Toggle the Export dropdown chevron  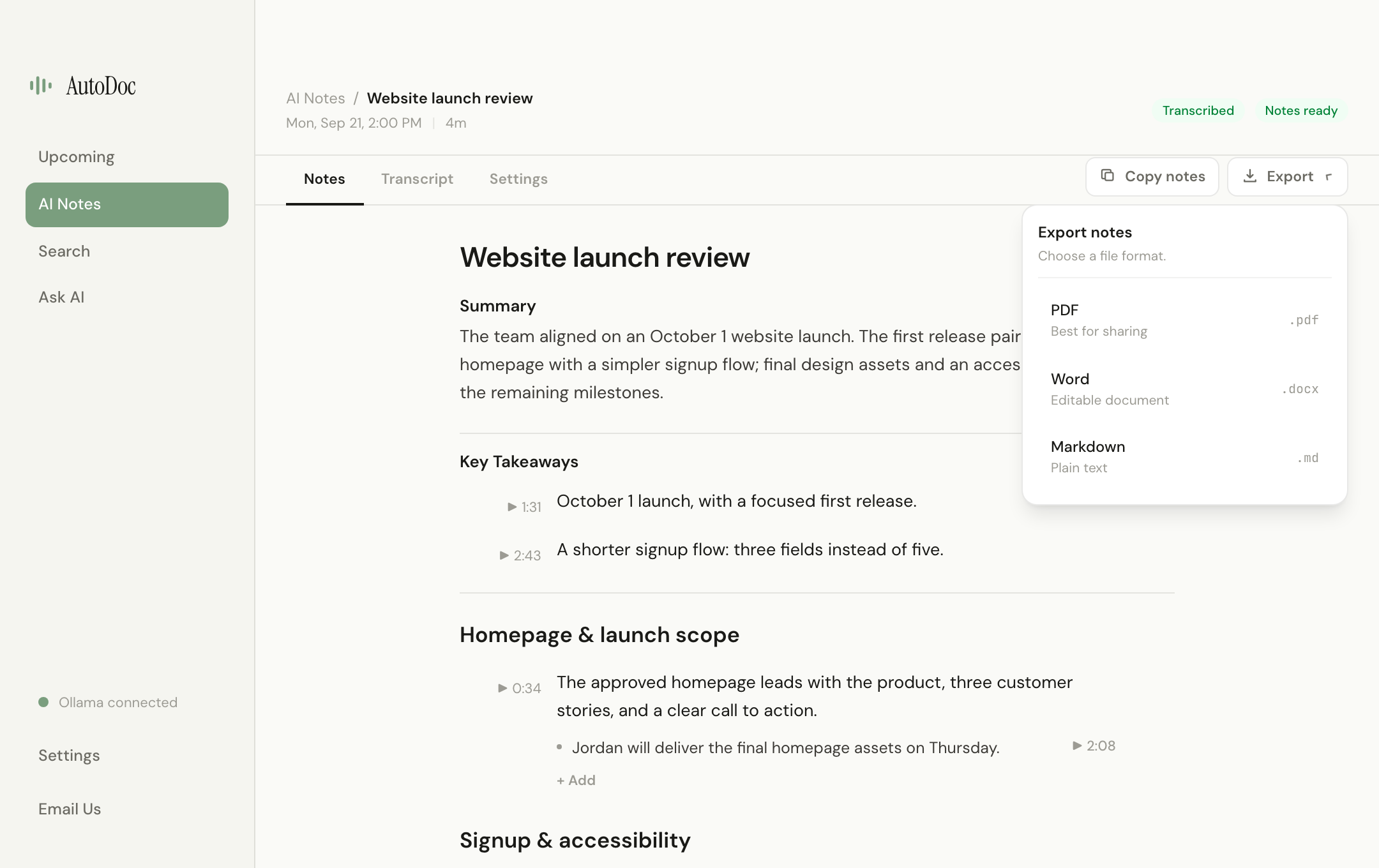tap(1329, 177)
